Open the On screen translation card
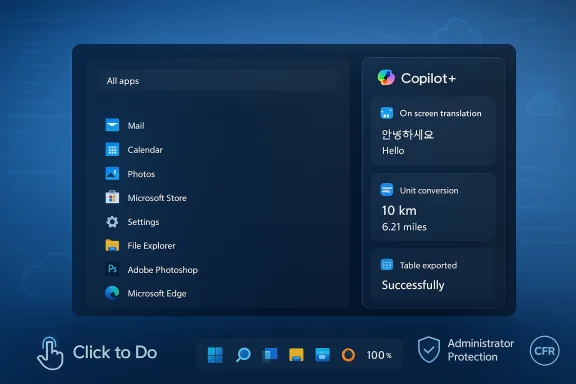The width and height of the screenshot is (576, 384). pyautogui.click(x=433, y=131)
